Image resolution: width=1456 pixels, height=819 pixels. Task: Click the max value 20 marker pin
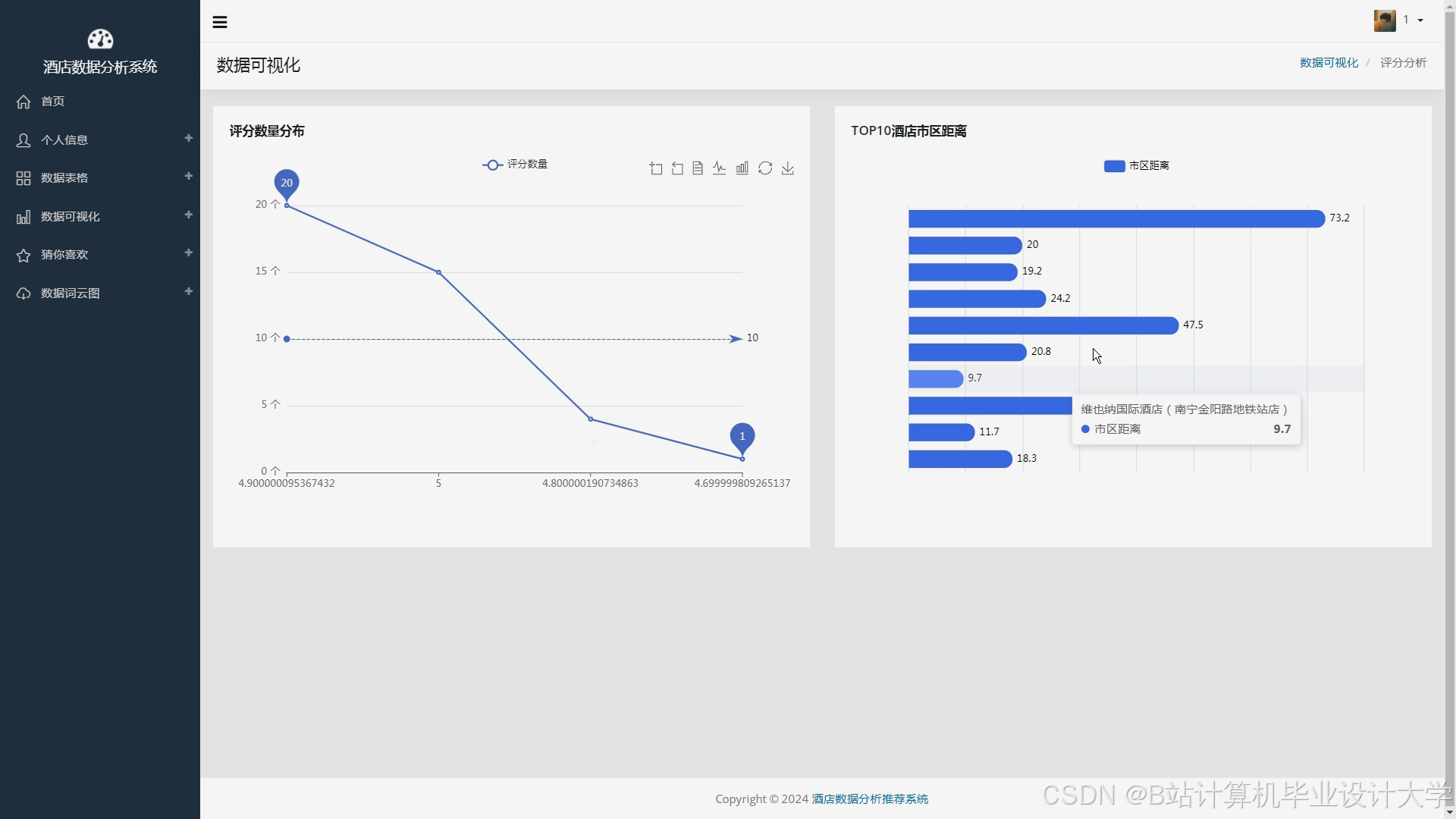click(287, 183)
